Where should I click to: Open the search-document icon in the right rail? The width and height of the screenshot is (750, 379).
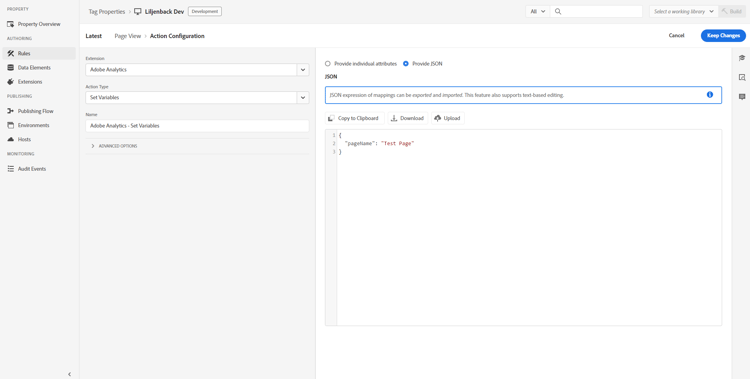(742, 77)
